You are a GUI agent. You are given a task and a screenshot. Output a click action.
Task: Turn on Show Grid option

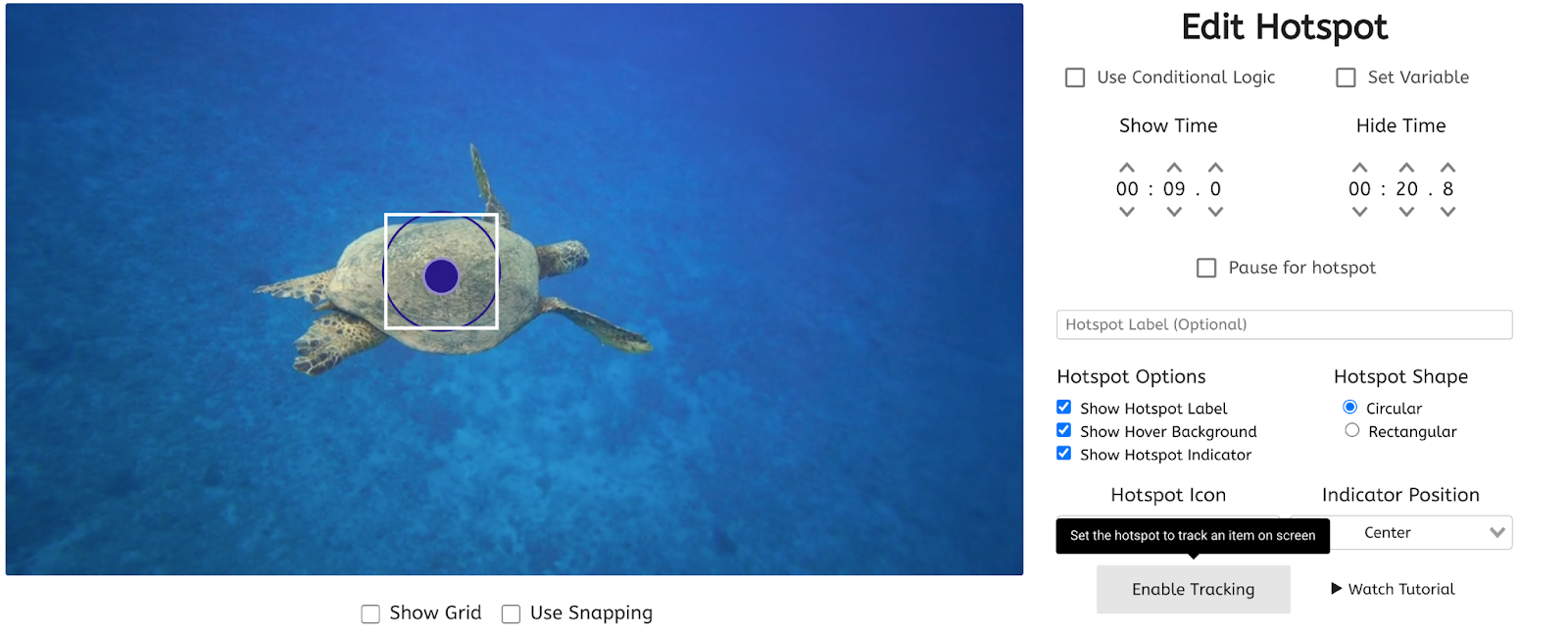pos(370,614)
